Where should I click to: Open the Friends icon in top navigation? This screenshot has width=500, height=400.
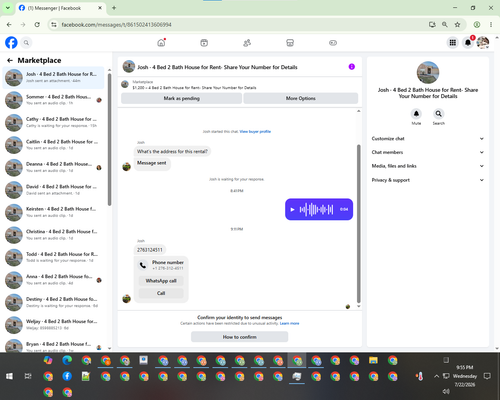(x=247, y=43)
